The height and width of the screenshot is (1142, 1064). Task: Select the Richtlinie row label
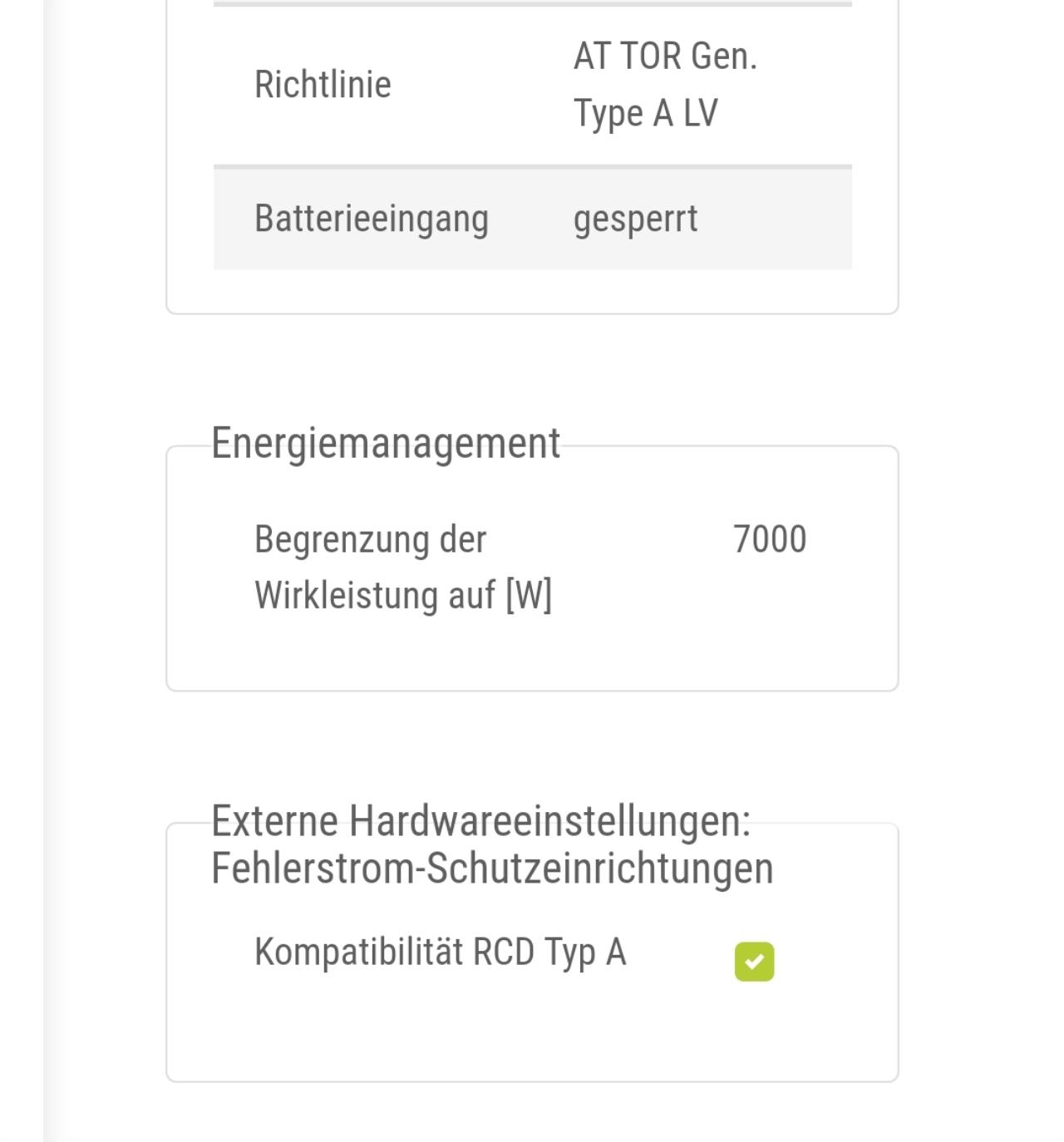point(323,85)
